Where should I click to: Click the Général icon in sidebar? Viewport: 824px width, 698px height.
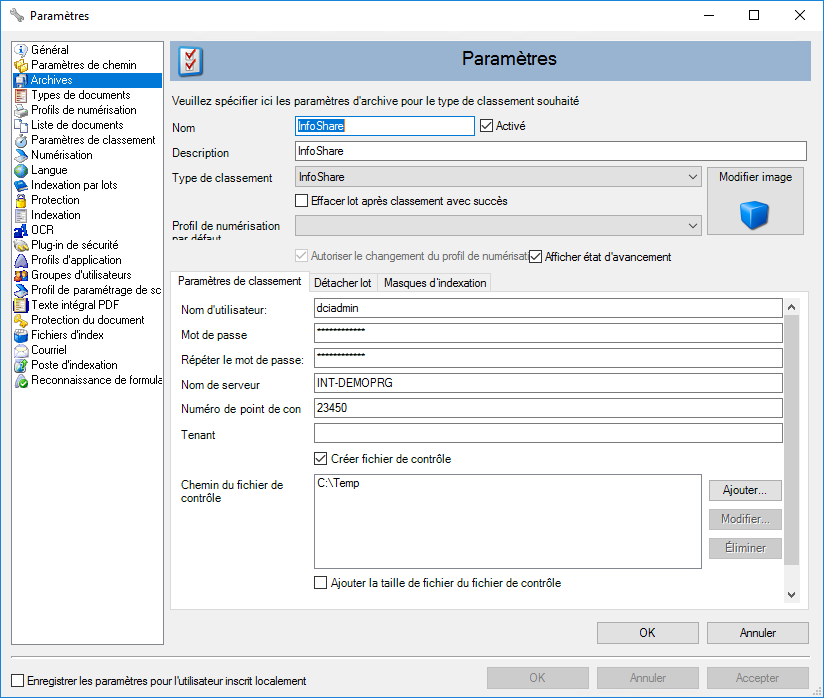click(x=21, y=50)
